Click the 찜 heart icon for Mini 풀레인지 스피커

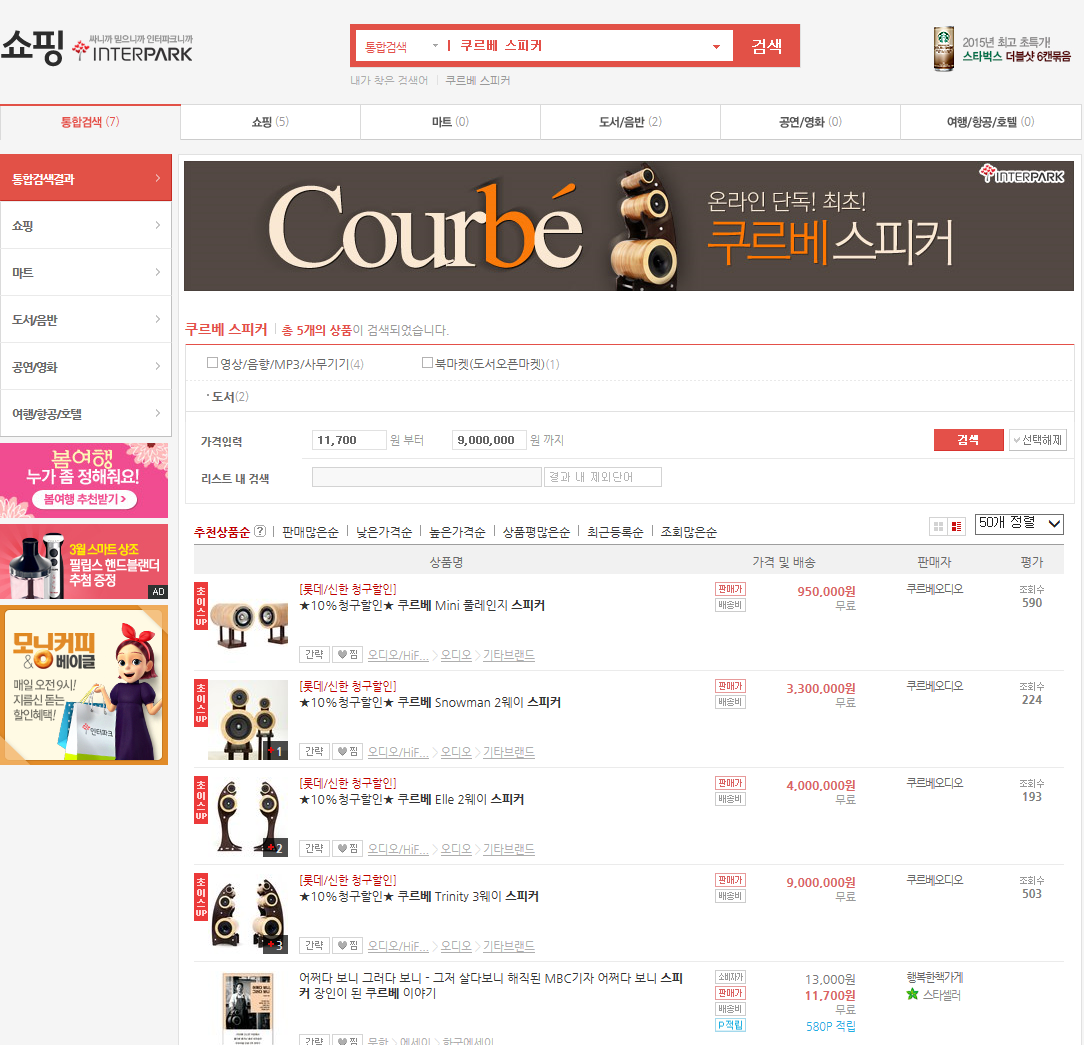coord(348,655)
